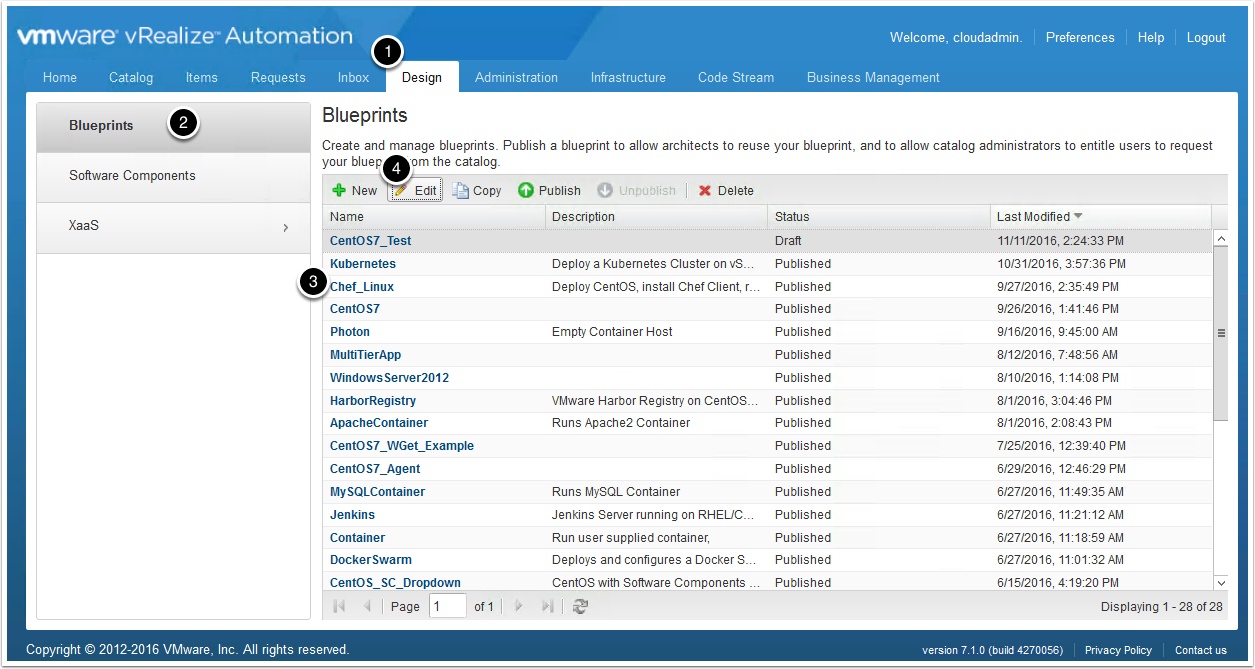Screen dimensions: 1255x669
Task: Sort by the Description column header
Action: tap(657, 216)
